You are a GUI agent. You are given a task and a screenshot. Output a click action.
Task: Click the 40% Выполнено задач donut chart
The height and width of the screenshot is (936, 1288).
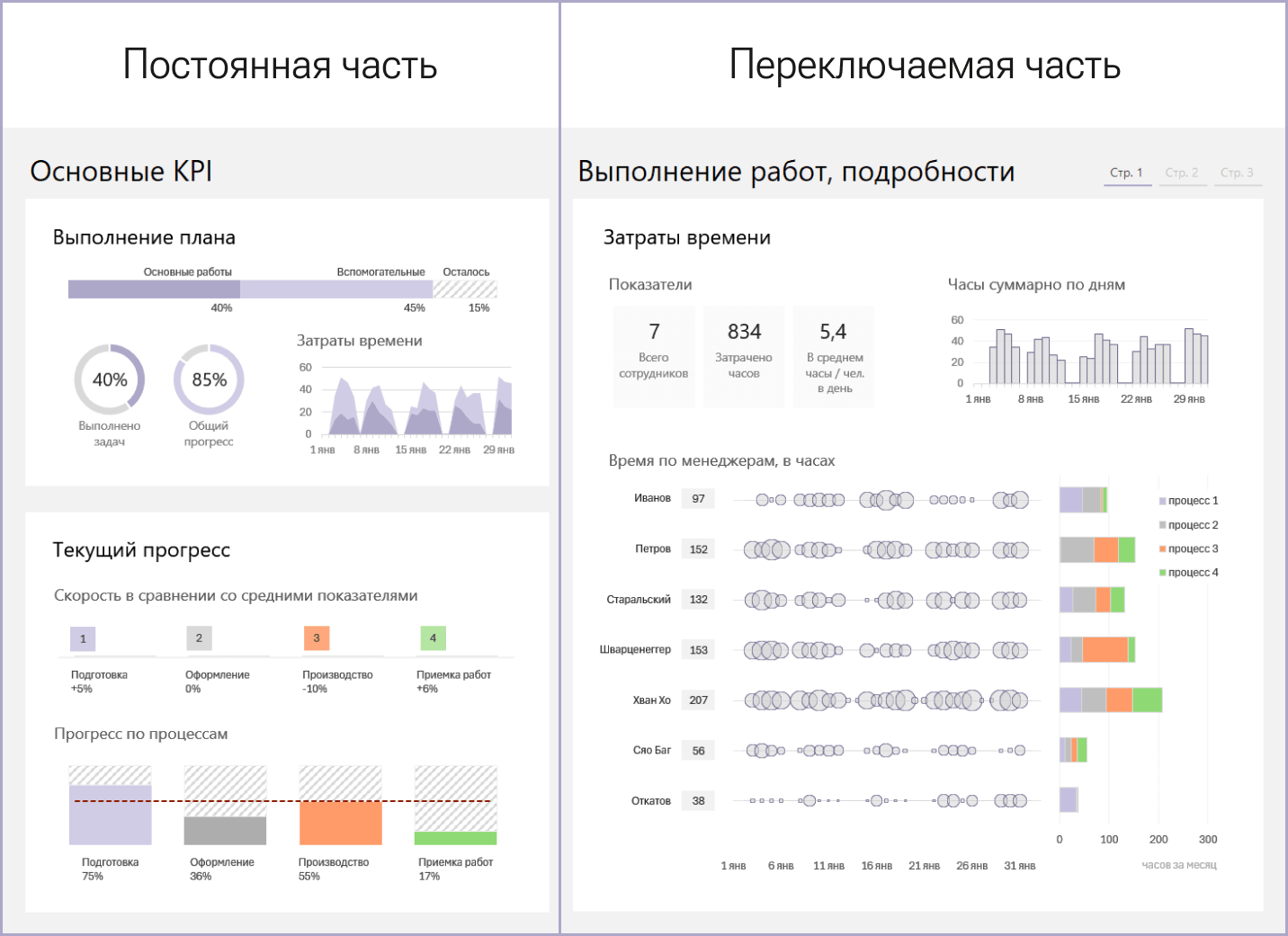[x=110, y=379]
